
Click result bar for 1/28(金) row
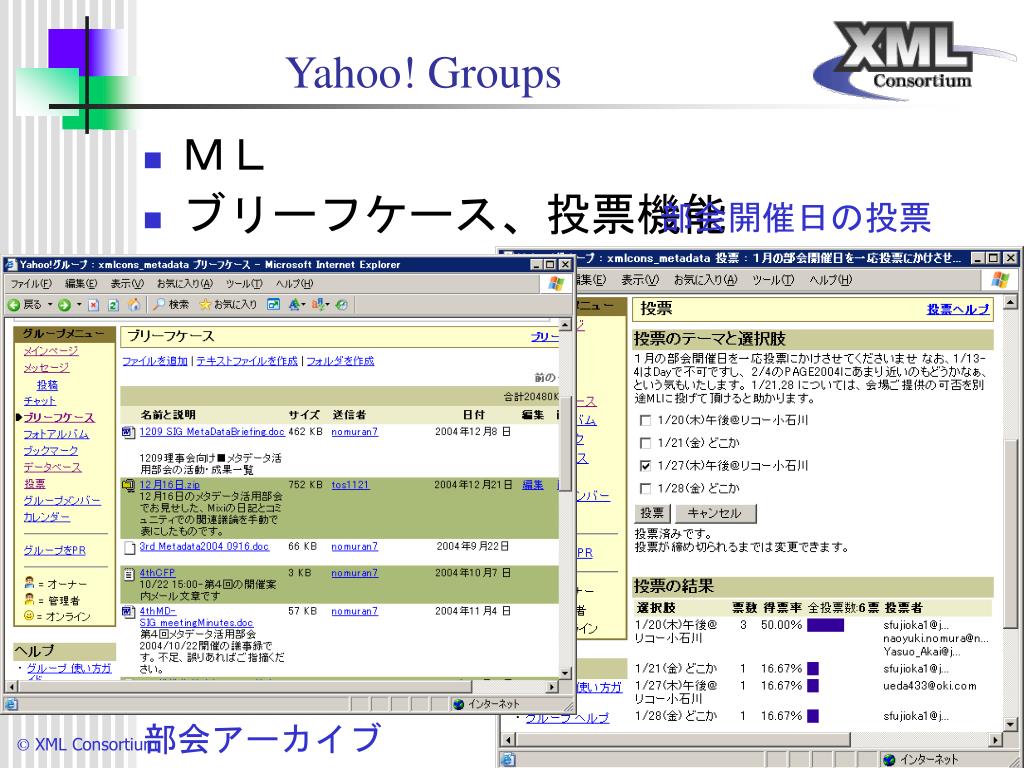(813, 716)
